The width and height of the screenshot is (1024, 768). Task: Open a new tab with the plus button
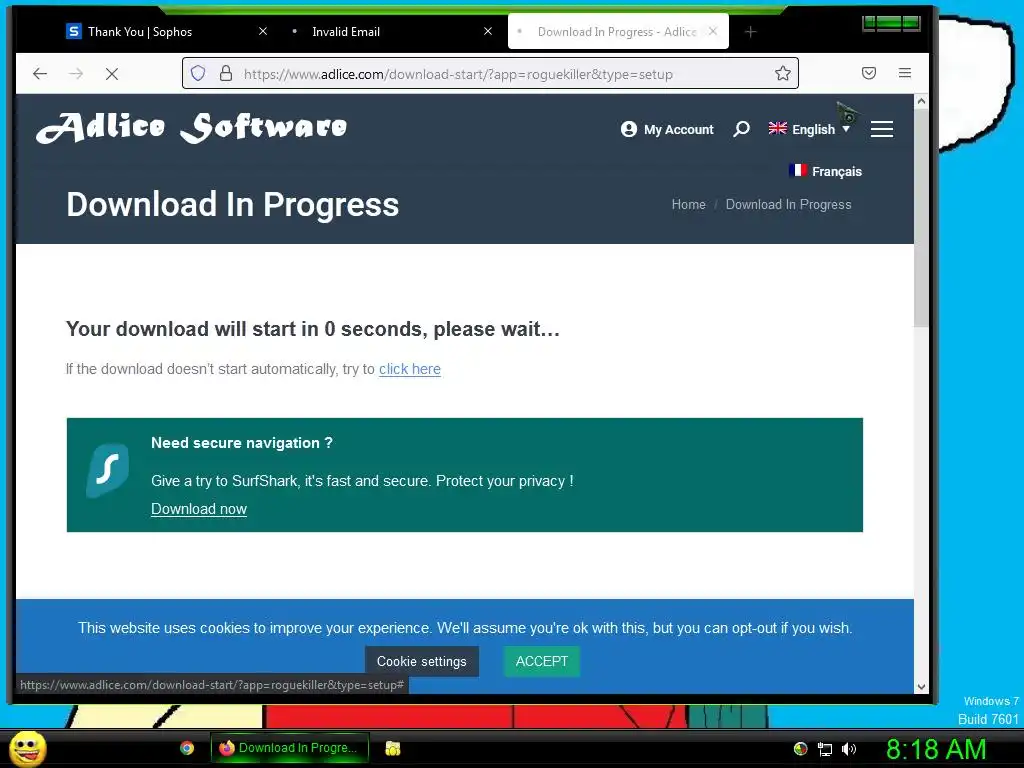pyautogui.click(x=750, y=31)
